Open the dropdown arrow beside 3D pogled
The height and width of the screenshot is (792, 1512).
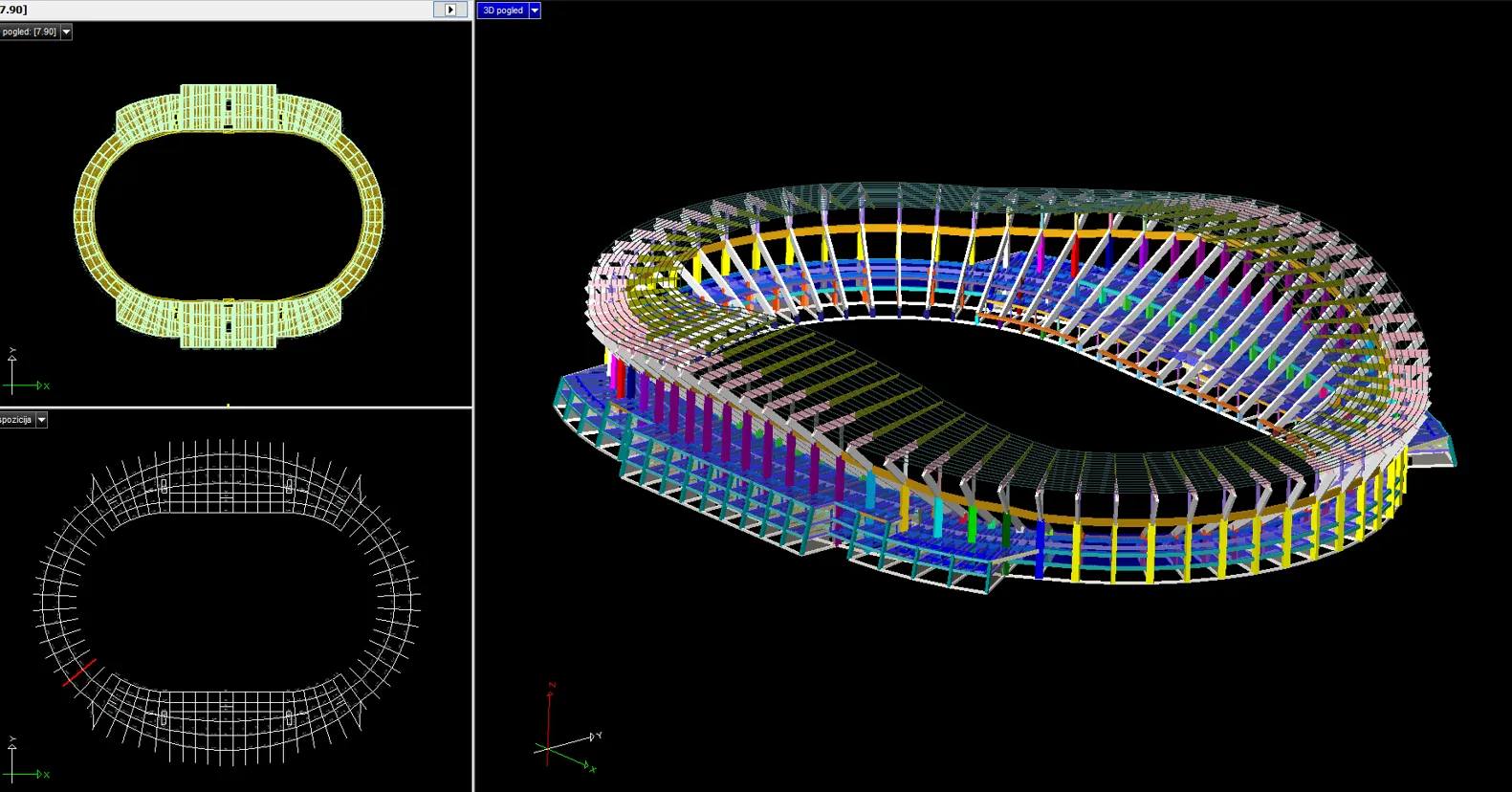pos(535,11)
